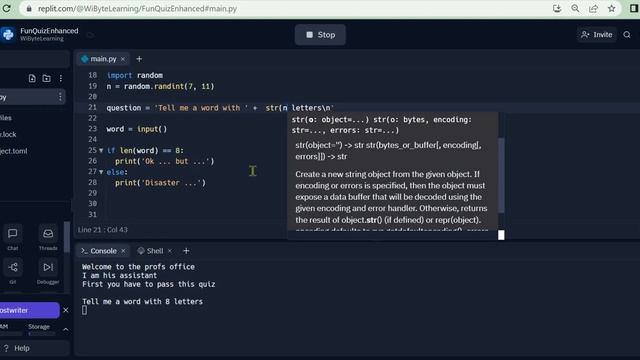Click the lock icon in address bar
Viewport: 640px width, 360px height.
(29, 9)
